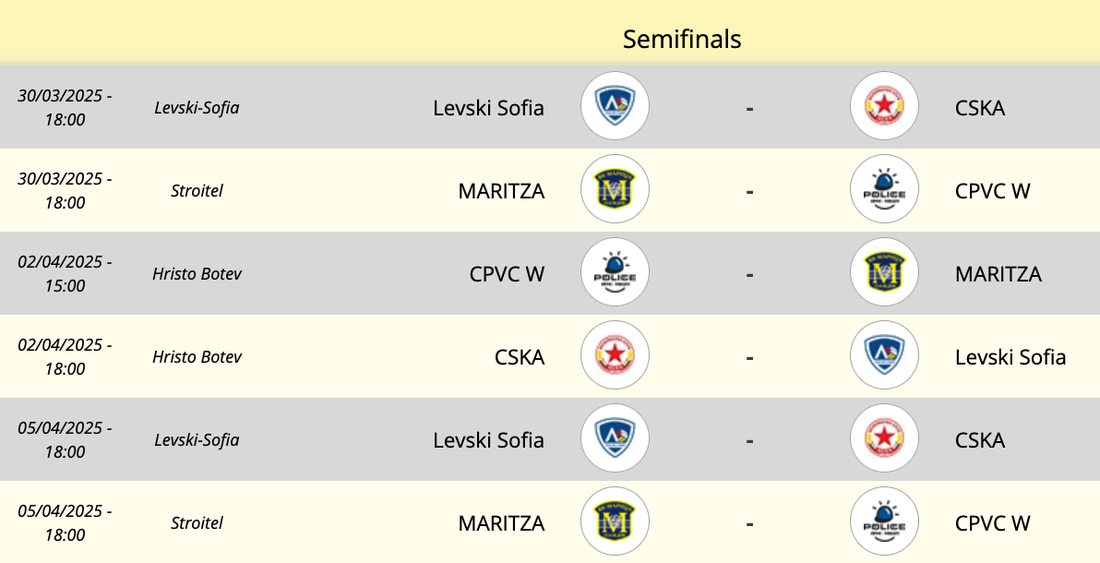1100x563 pixels.
Task: Click CSKA logo in 30/03 Levski-Sofia venue match
Action: [884, 106]
